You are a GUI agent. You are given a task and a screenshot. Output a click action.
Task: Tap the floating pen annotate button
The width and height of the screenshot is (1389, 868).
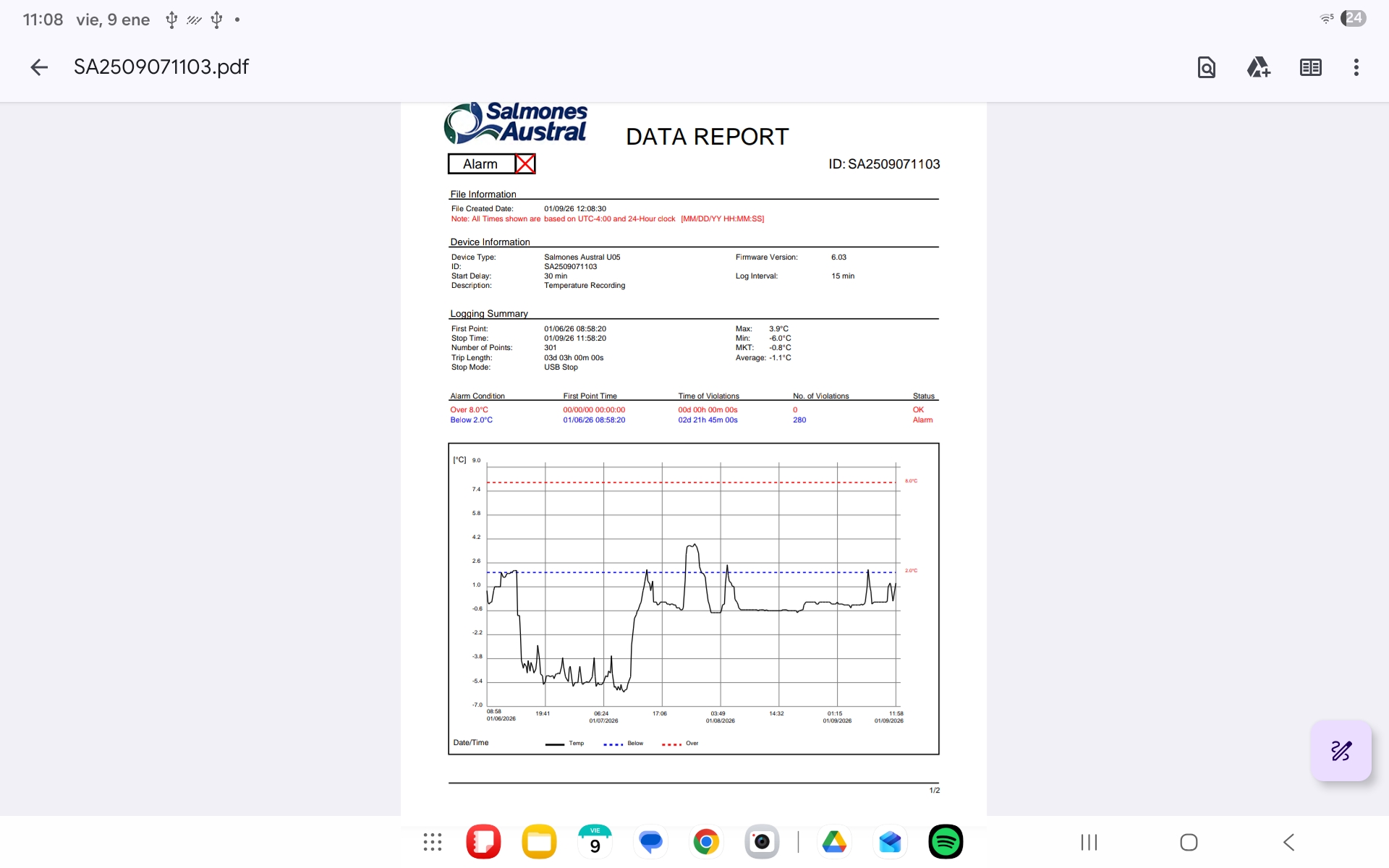coord(1341,751)
